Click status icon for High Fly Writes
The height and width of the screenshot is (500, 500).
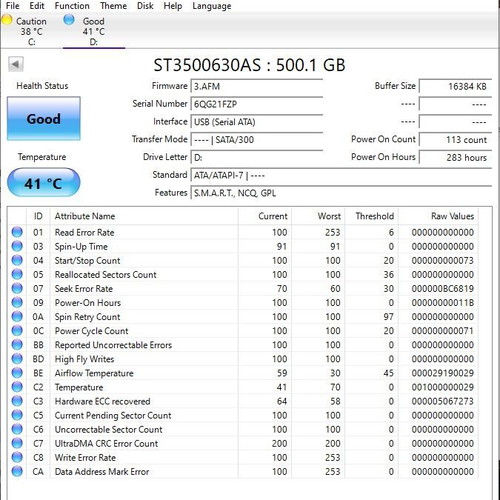click(x=17, y=359)
